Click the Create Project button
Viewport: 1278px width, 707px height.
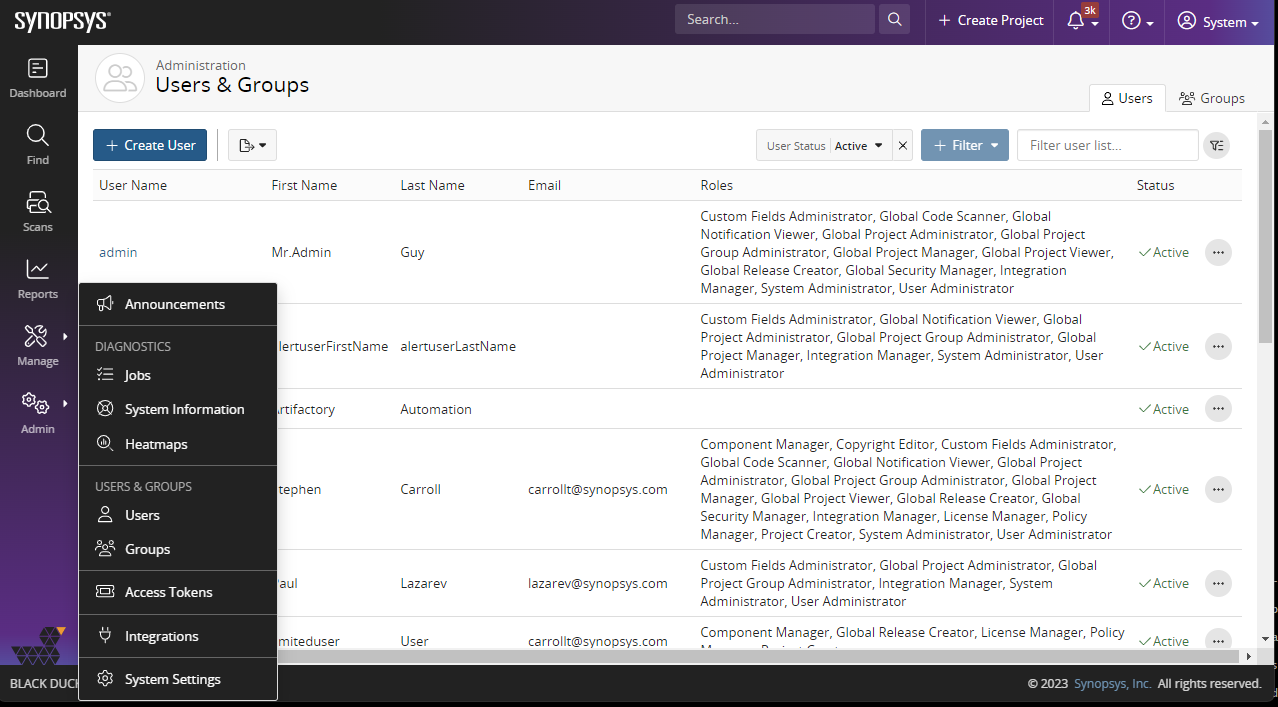point(990,20)
